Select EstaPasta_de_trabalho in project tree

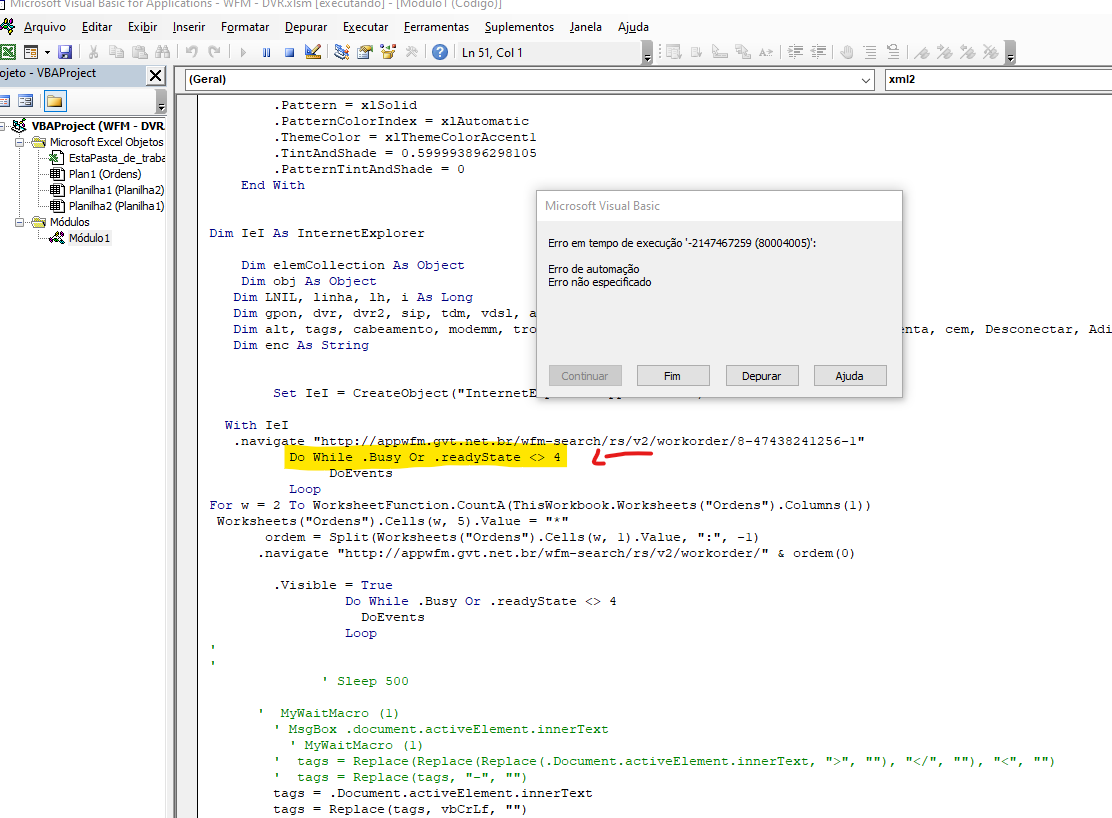point(117,158)
